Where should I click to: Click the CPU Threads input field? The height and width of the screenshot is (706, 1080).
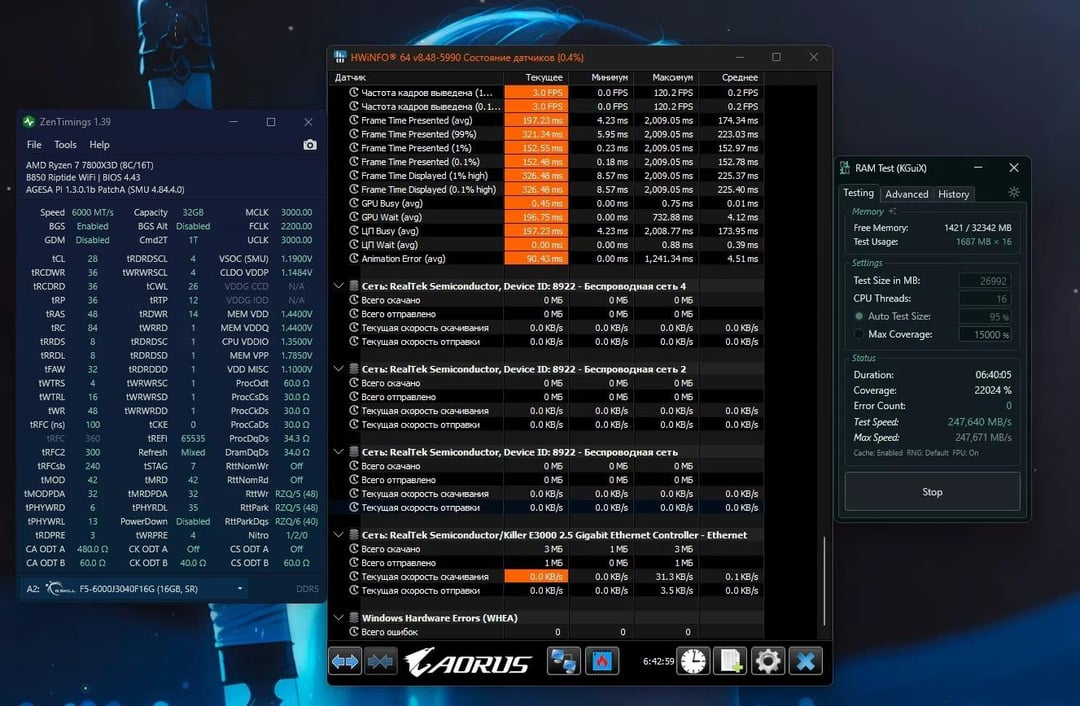985,298
